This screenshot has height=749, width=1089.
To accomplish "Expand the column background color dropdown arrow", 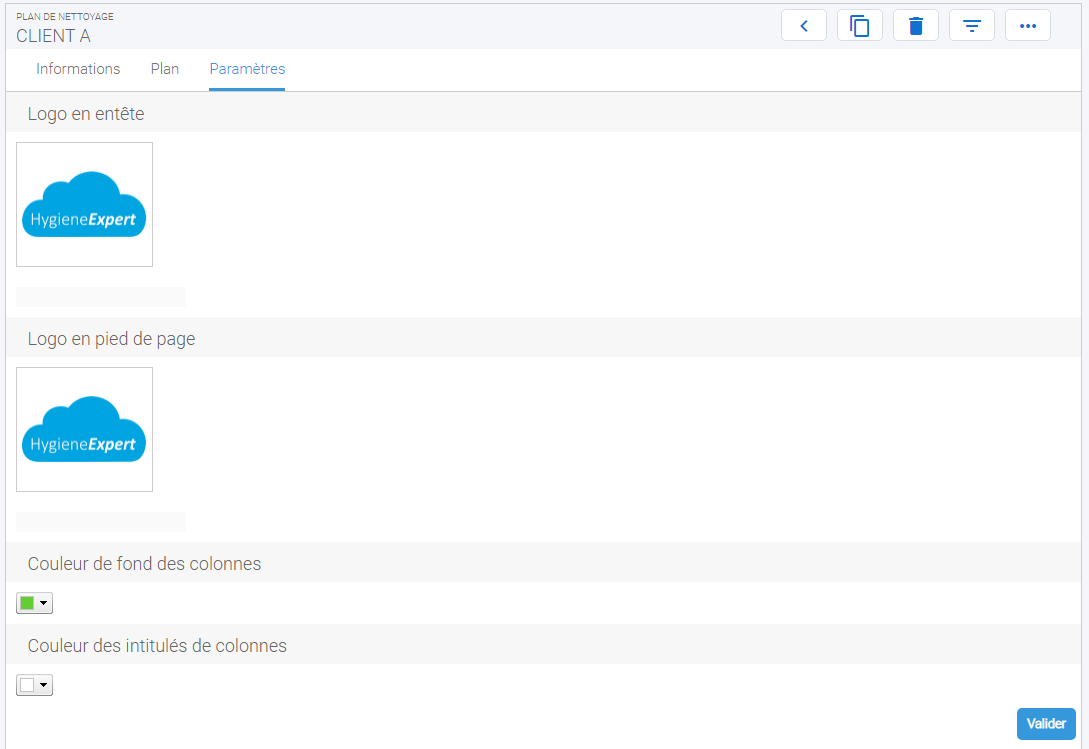I will [x=44, y=603].
